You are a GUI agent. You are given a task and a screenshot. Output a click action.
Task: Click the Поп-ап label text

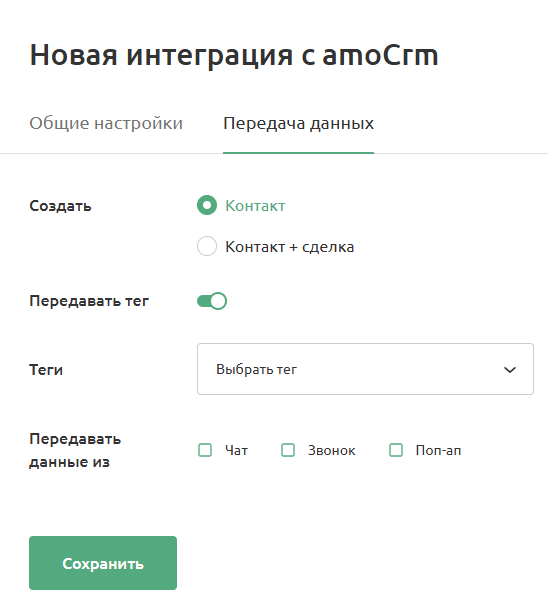[438, 450]
